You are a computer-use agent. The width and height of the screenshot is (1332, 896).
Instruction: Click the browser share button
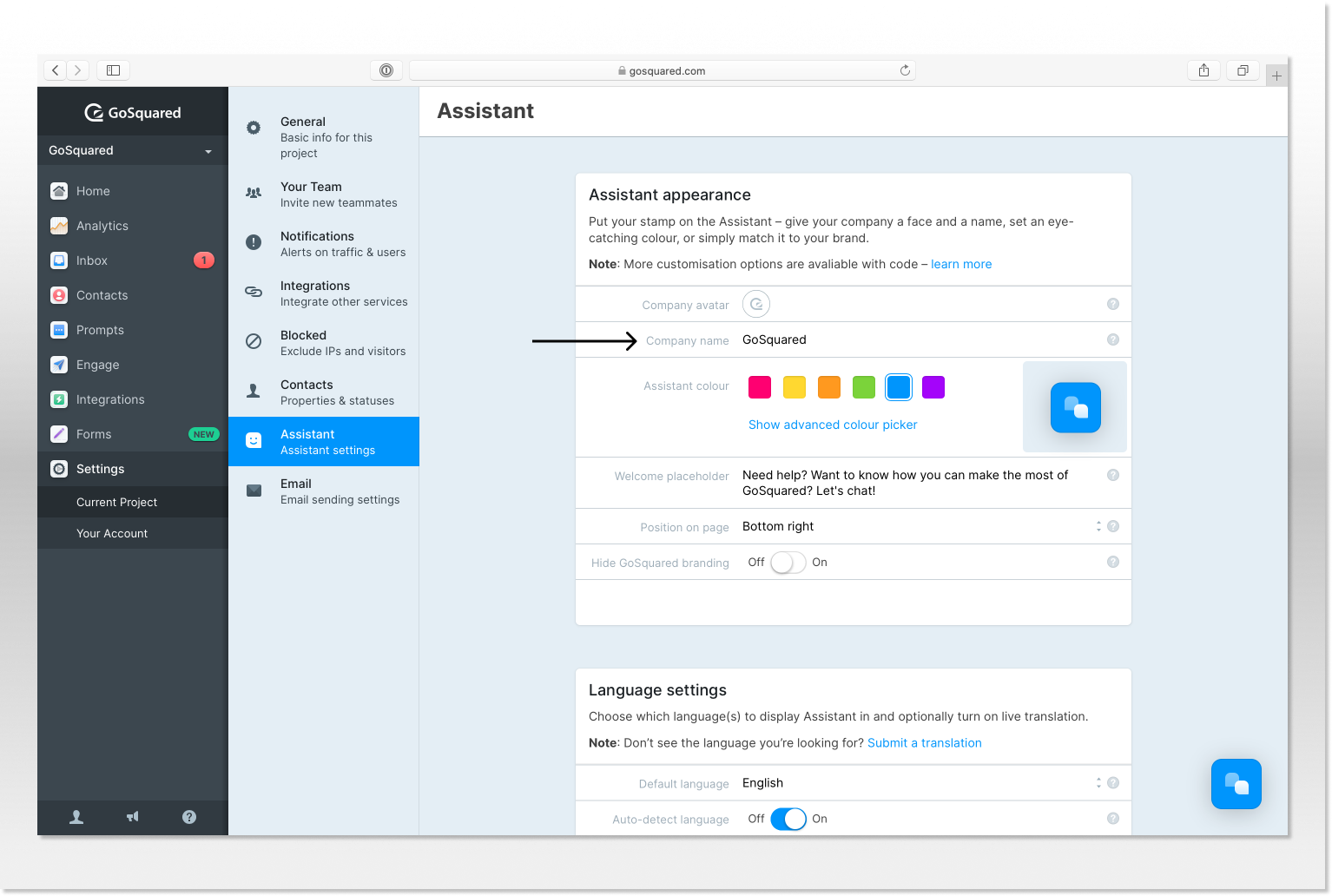coord(1203,70)
